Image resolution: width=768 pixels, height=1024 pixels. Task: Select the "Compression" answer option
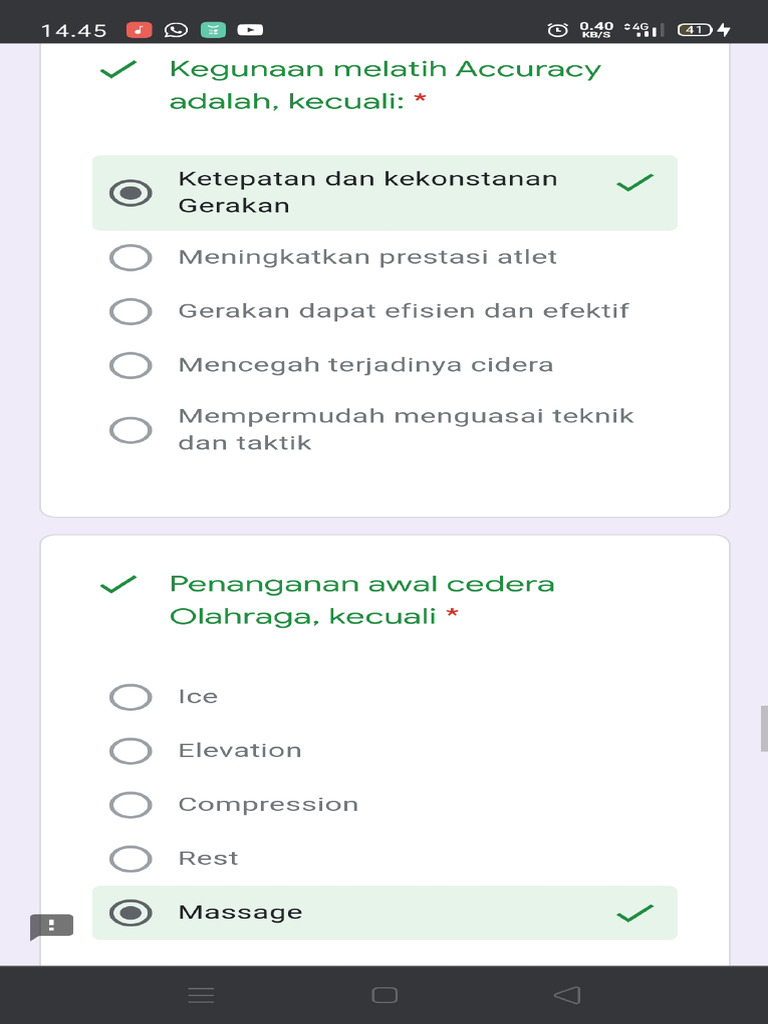tap(131, 805)
